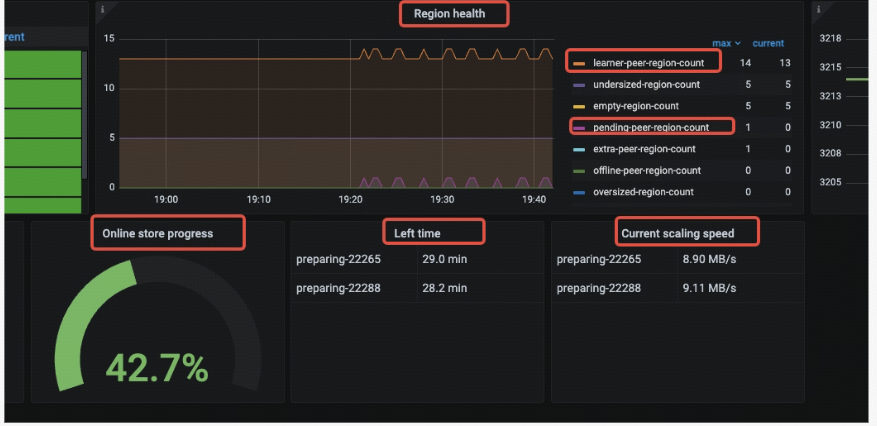This screenshot has width=877, height=426.
Task: Sort legend by current column
Action: coord(768,43)
